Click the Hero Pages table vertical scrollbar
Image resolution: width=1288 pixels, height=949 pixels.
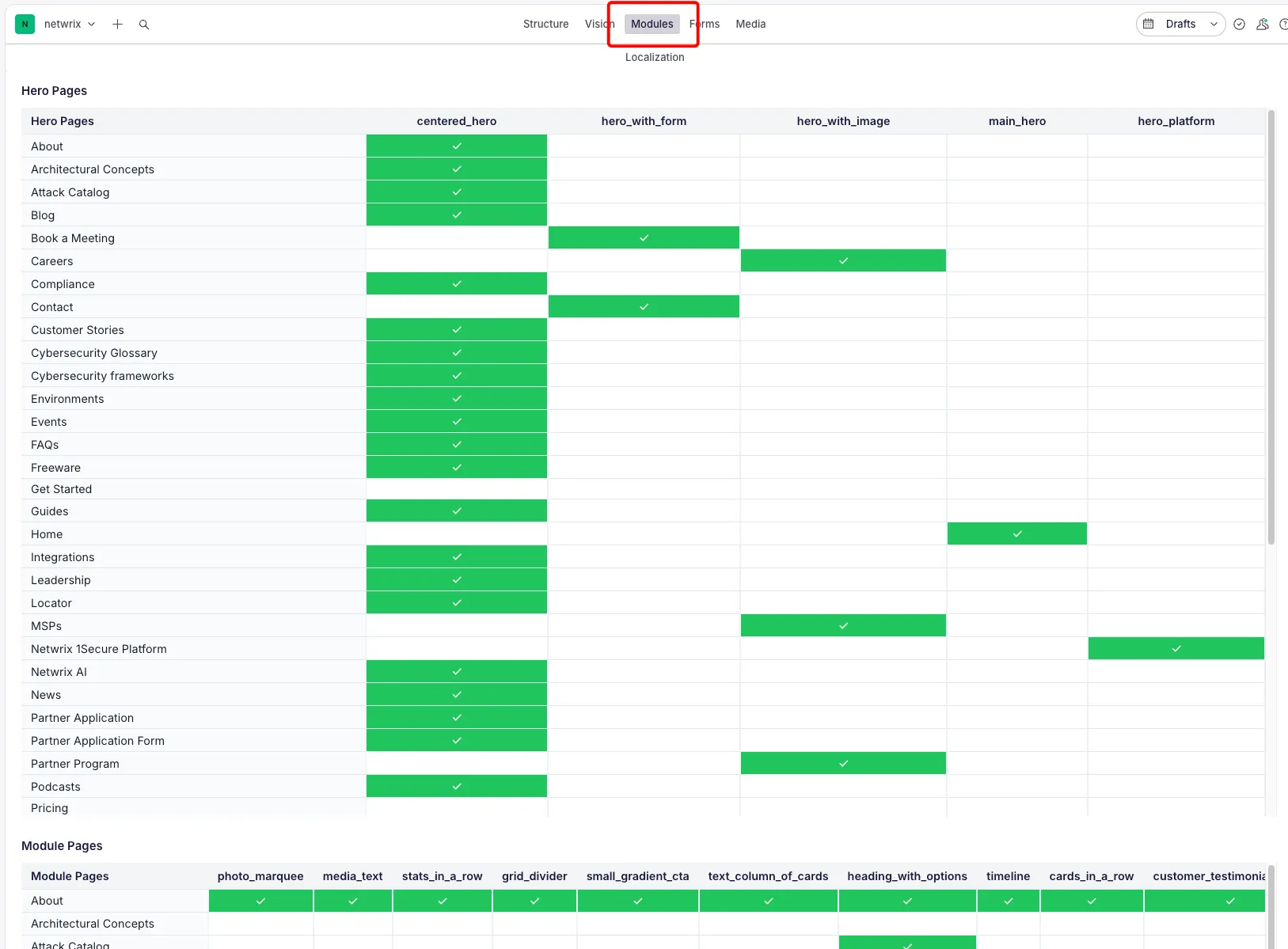click(x=1271, y=327)
